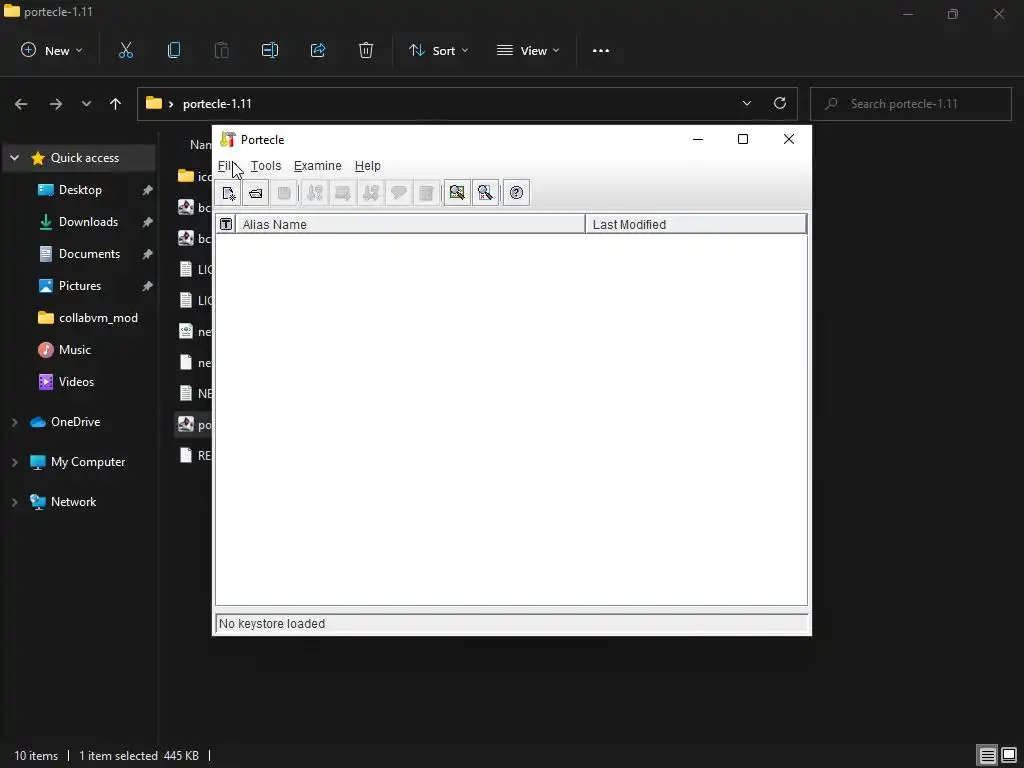This screenshot has height=768, width=1024.
Task: Select the 'RE' file icon in Explorer
Action: [186, 455]
